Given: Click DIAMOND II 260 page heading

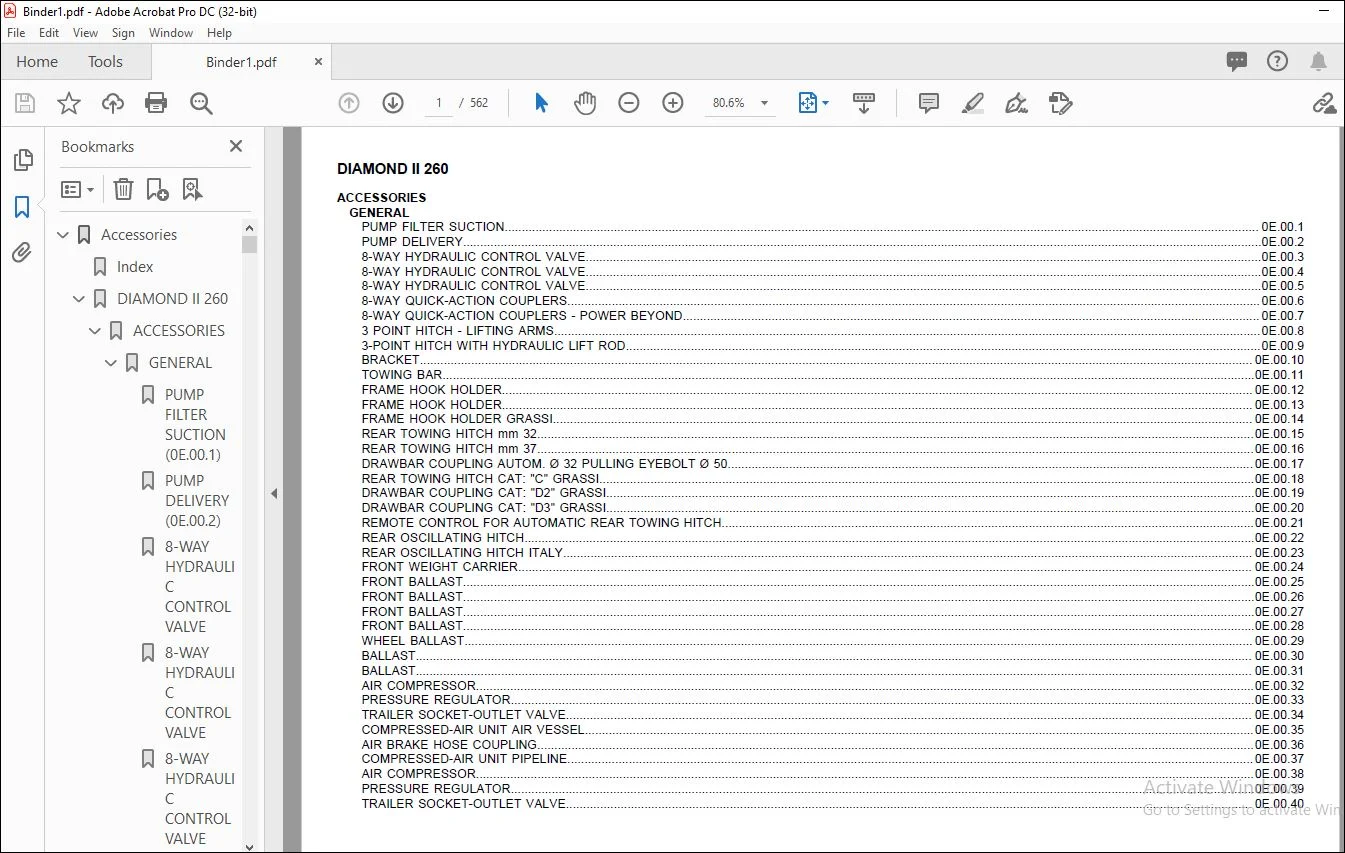Looking at the screenshot, I should 393,169.
